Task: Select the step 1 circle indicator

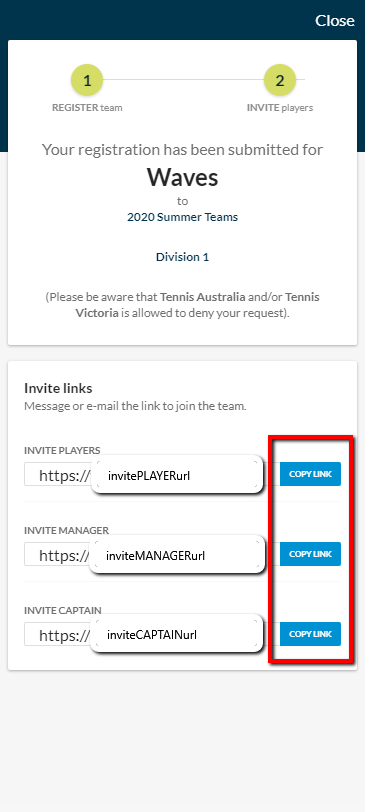Action: 87,81
